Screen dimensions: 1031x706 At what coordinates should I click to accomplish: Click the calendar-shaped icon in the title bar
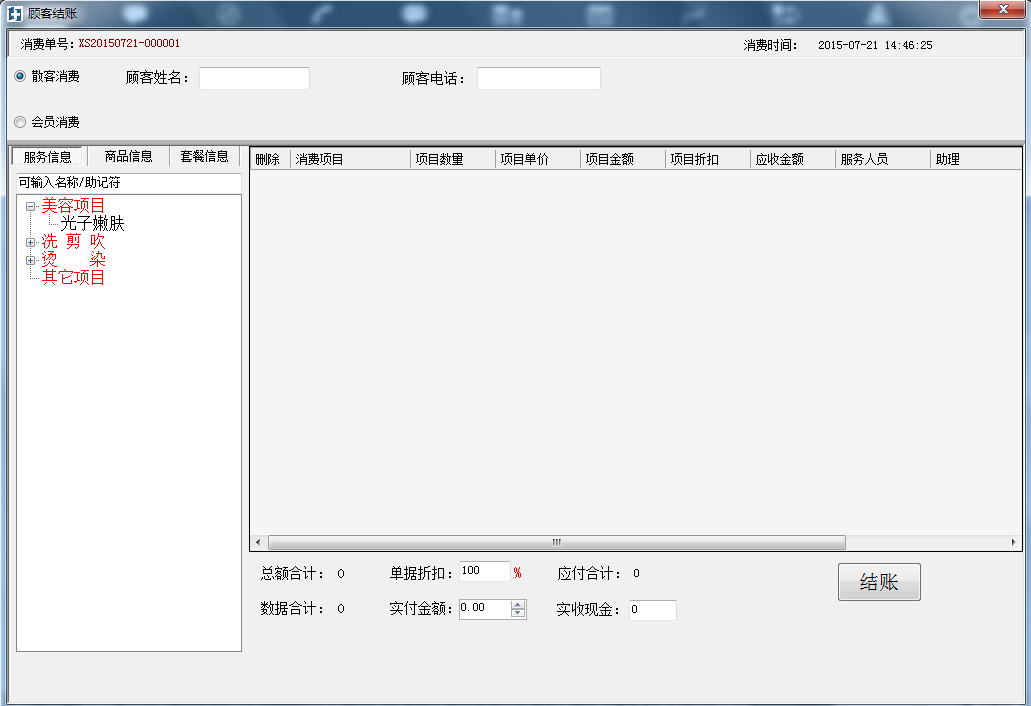coord(600,13)
